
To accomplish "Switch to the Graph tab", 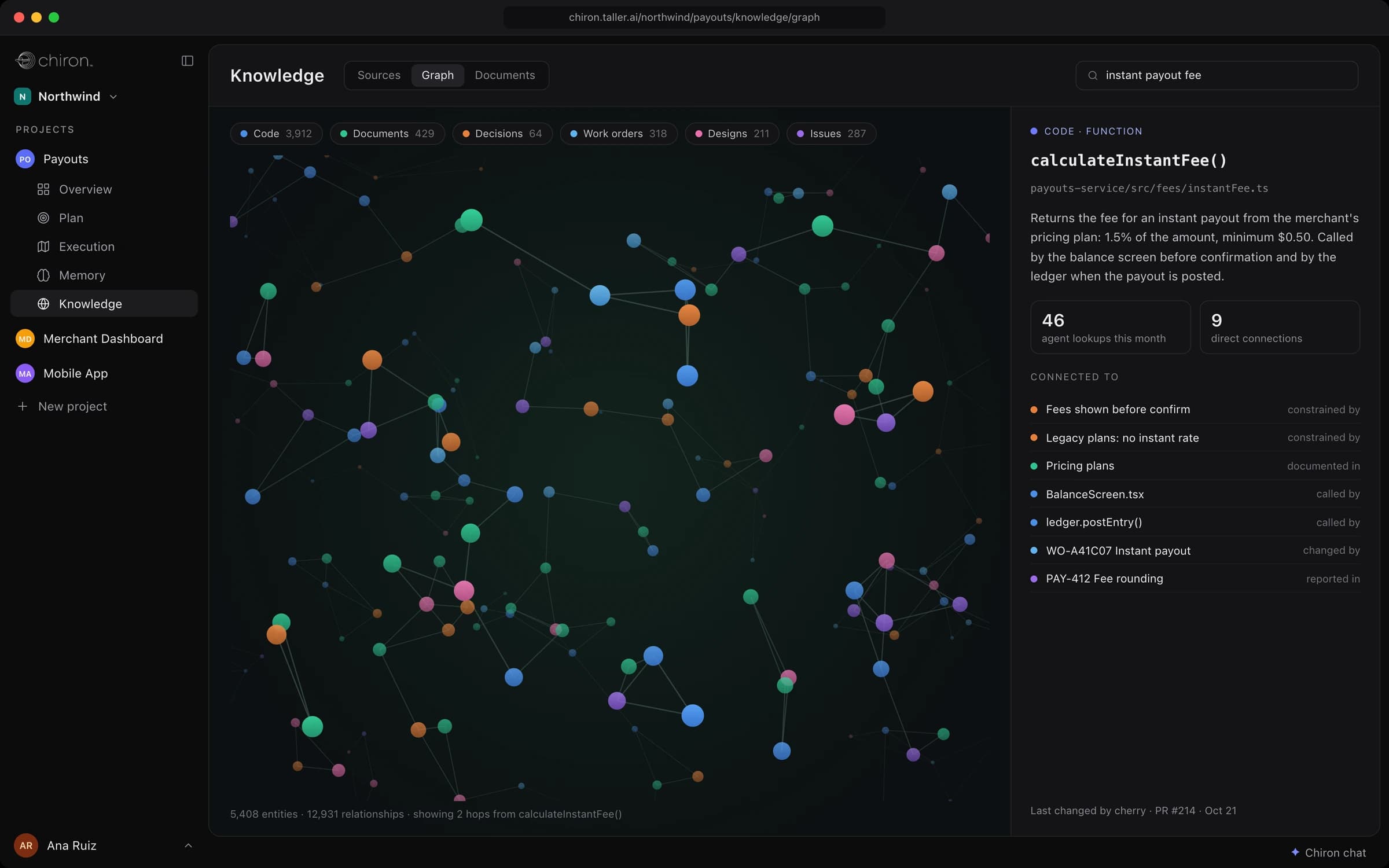I will [x=438, y=75].
